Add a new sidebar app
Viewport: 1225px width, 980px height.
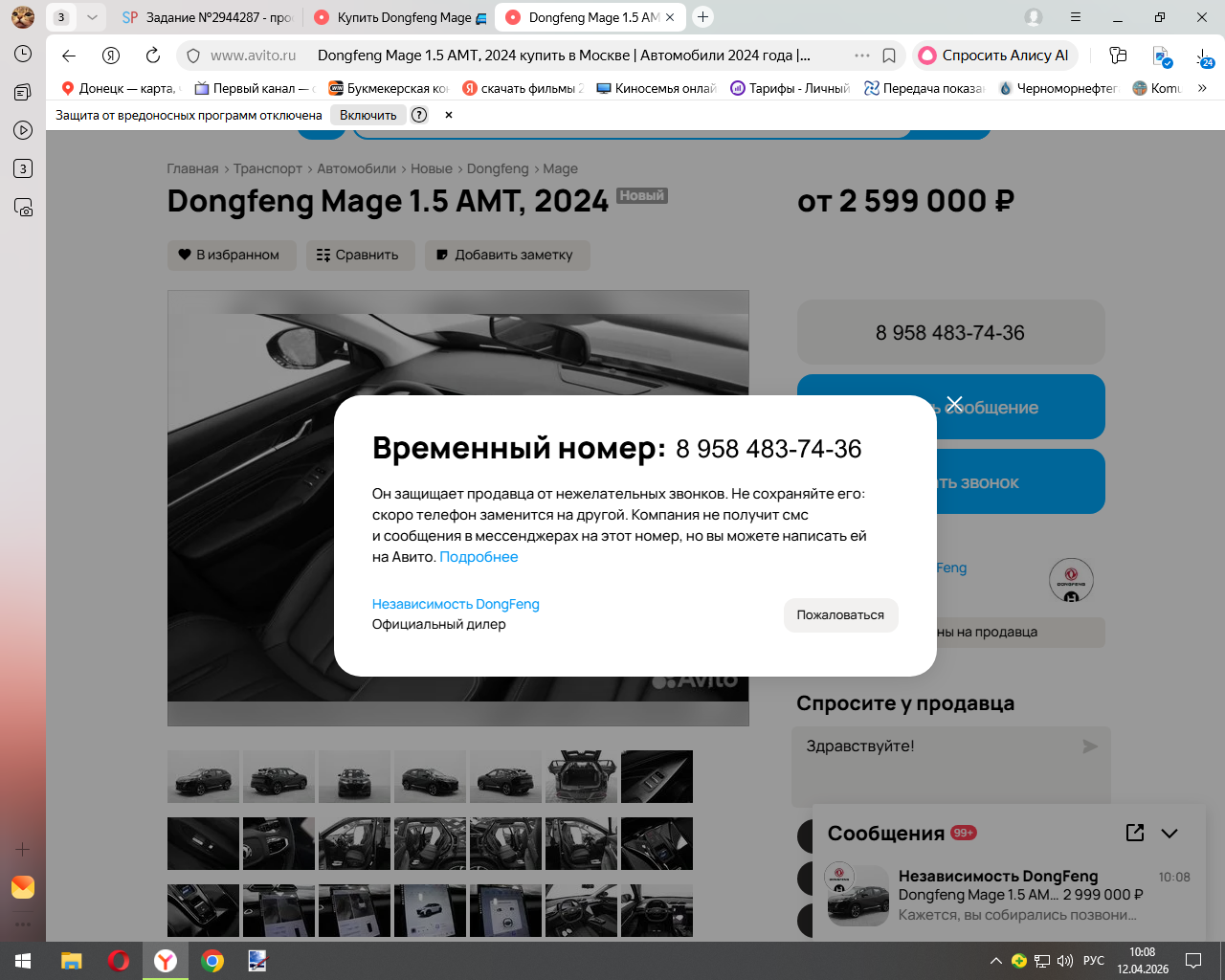tap(23, 849)
